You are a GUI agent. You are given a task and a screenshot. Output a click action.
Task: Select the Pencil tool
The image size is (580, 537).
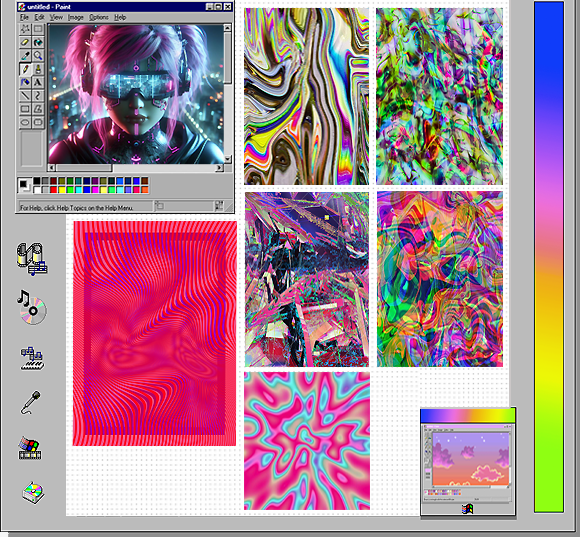25,69
